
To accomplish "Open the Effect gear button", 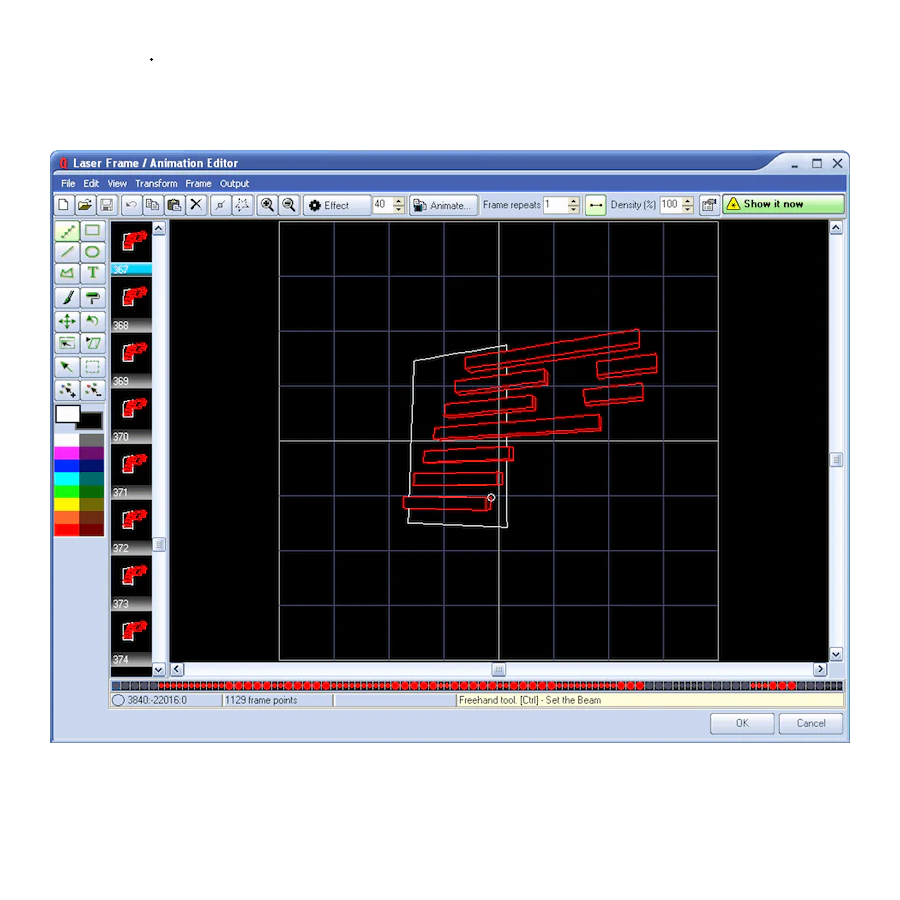I will 336,205.
